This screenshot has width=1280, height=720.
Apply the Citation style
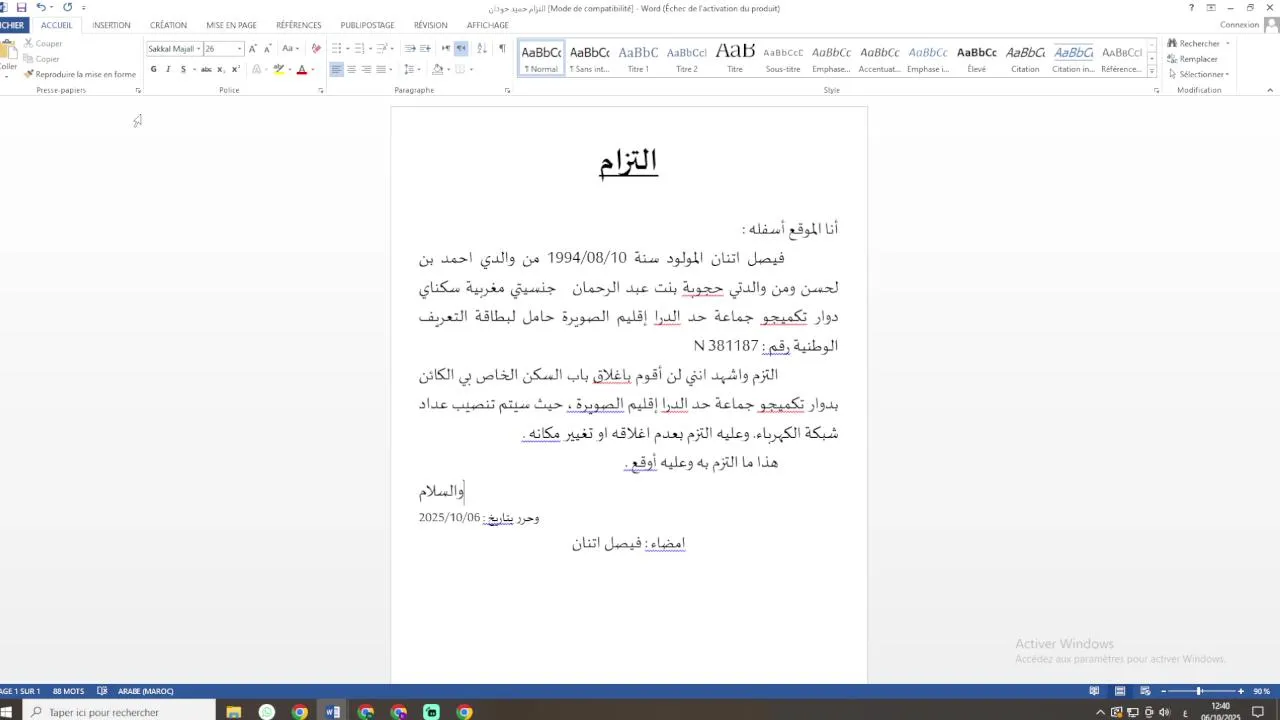(x=1025, y=59)
